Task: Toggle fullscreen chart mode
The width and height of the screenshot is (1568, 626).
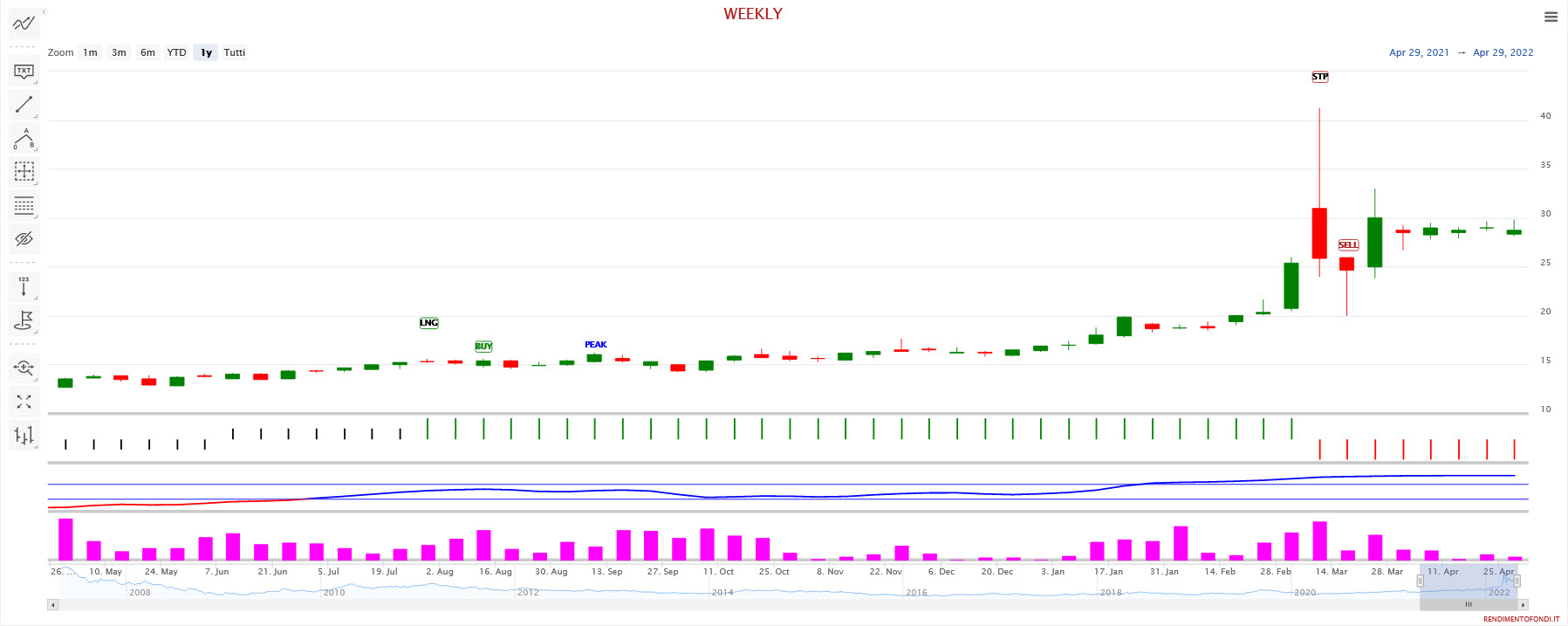Action: click(x=24, y=402)
